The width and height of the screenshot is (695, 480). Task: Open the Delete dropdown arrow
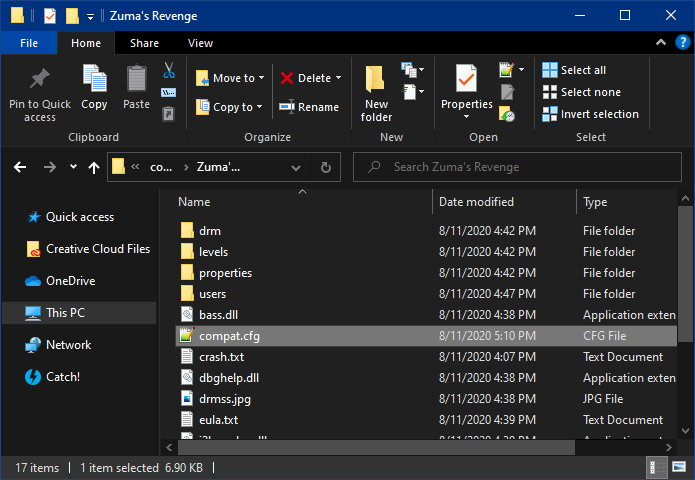pos(339,78)
